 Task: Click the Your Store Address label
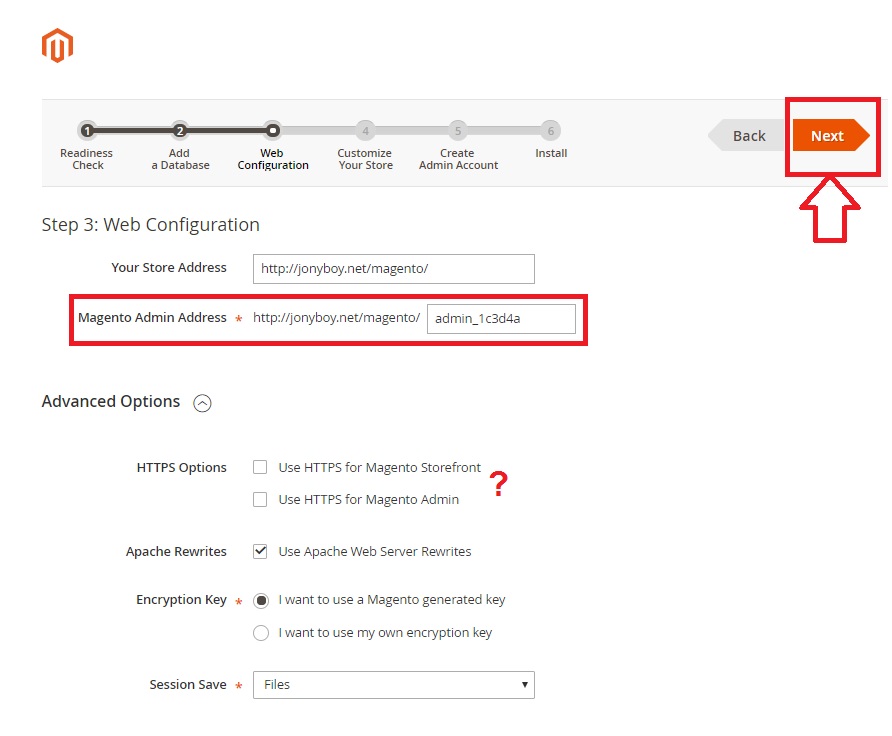point(169,267)
